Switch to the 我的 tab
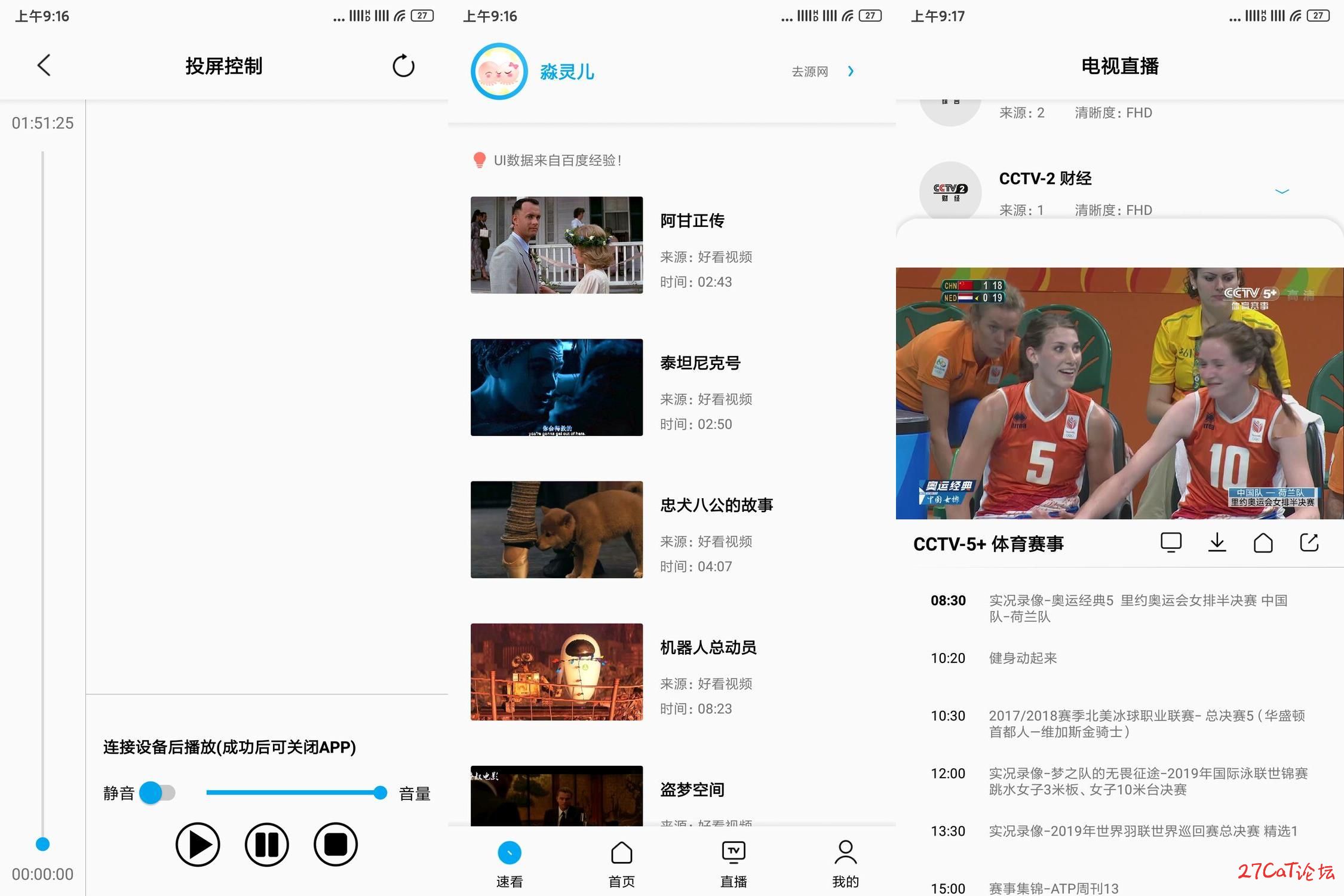 pyautogui.click(x=846, y=864)
